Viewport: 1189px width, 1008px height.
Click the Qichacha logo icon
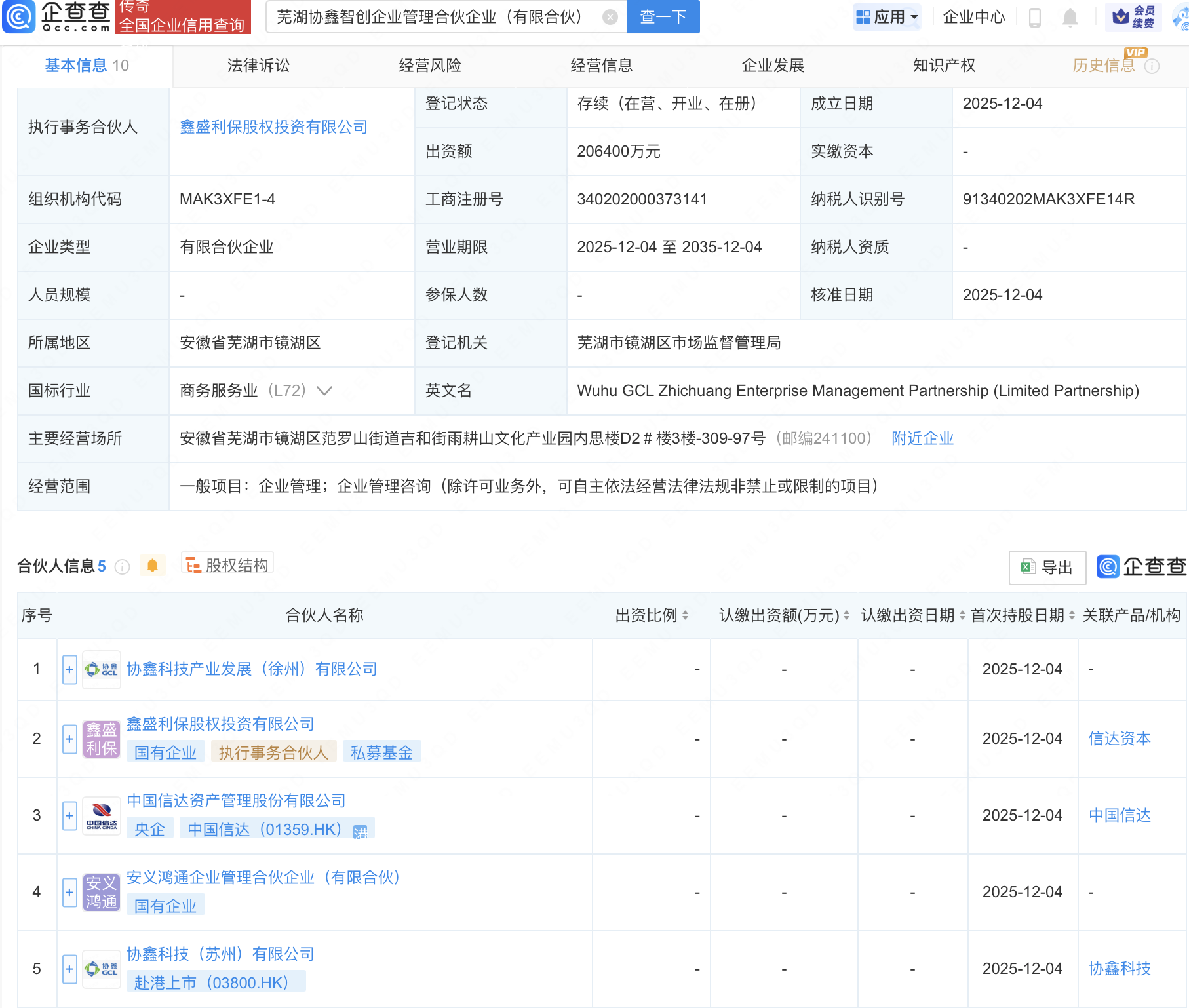[18, 17]
